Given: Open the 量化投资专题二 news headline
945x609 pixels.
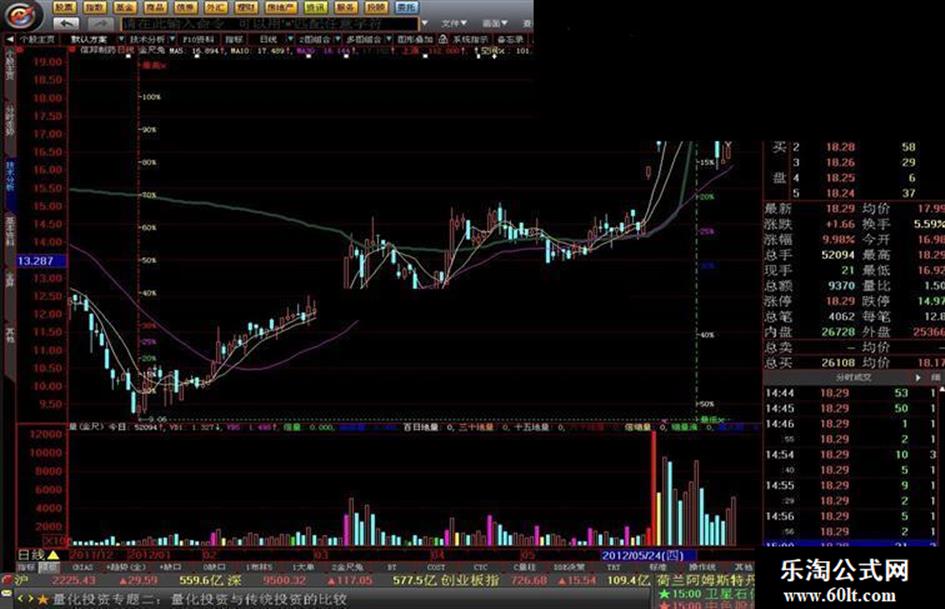Looking at the screenshot, I should [200, 599].
